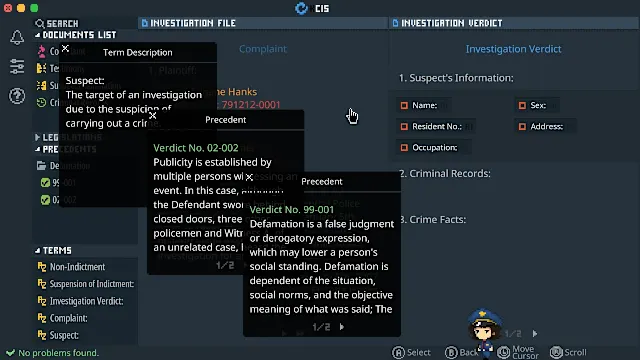The image size is (640, 360).
Task: Click the macOS yellow minimize button
Action: [x=21, y=8]
